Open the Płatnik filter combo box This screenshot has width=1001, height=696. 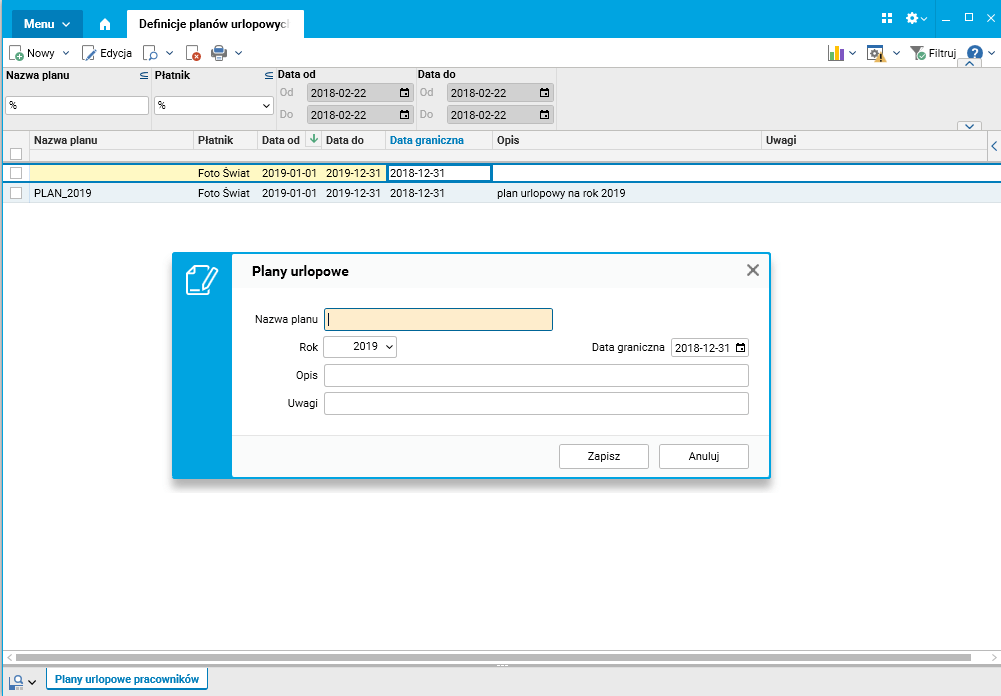point(214,105)
